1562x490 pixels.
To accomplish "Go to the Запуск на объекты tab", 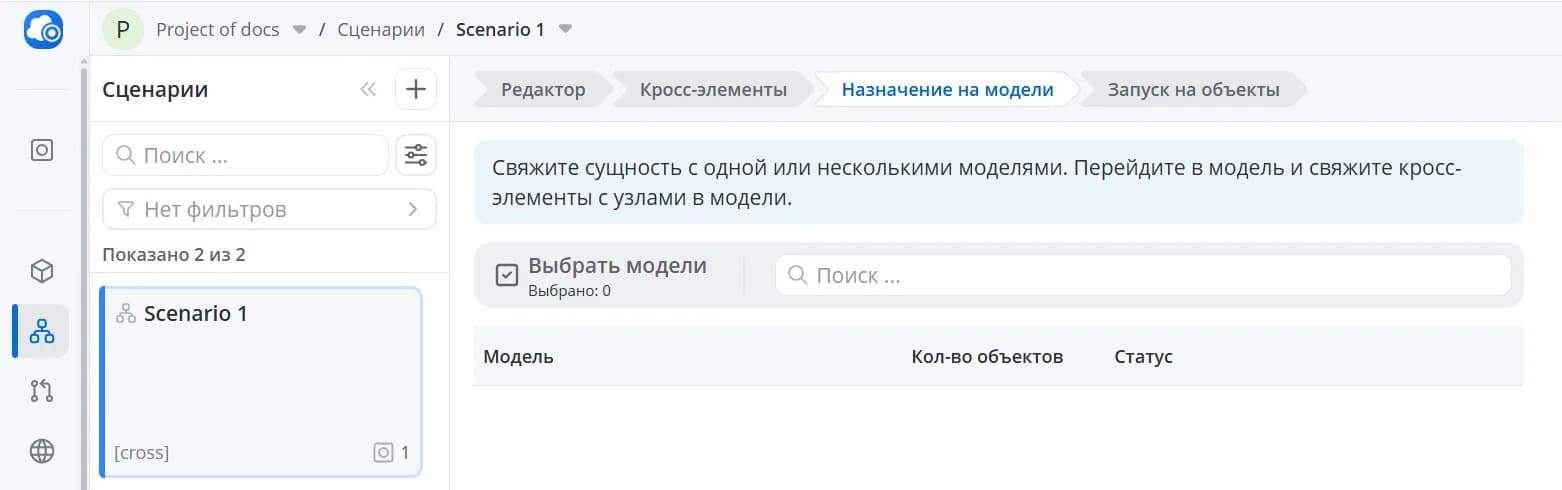I will tap(1193, 89).
